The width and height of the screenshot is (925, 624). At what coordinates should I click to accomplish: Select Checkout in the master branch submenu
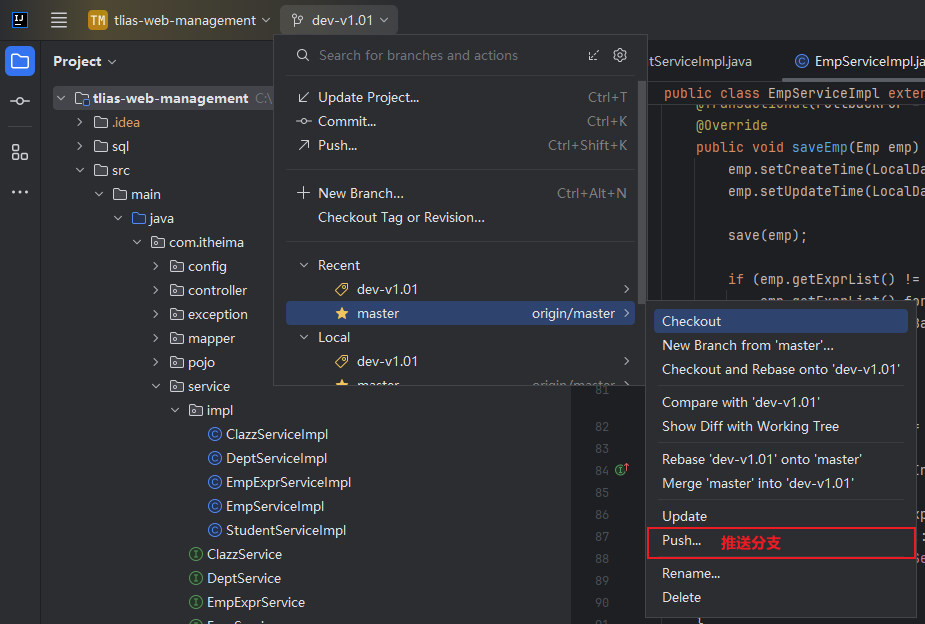tap(780, 321)
